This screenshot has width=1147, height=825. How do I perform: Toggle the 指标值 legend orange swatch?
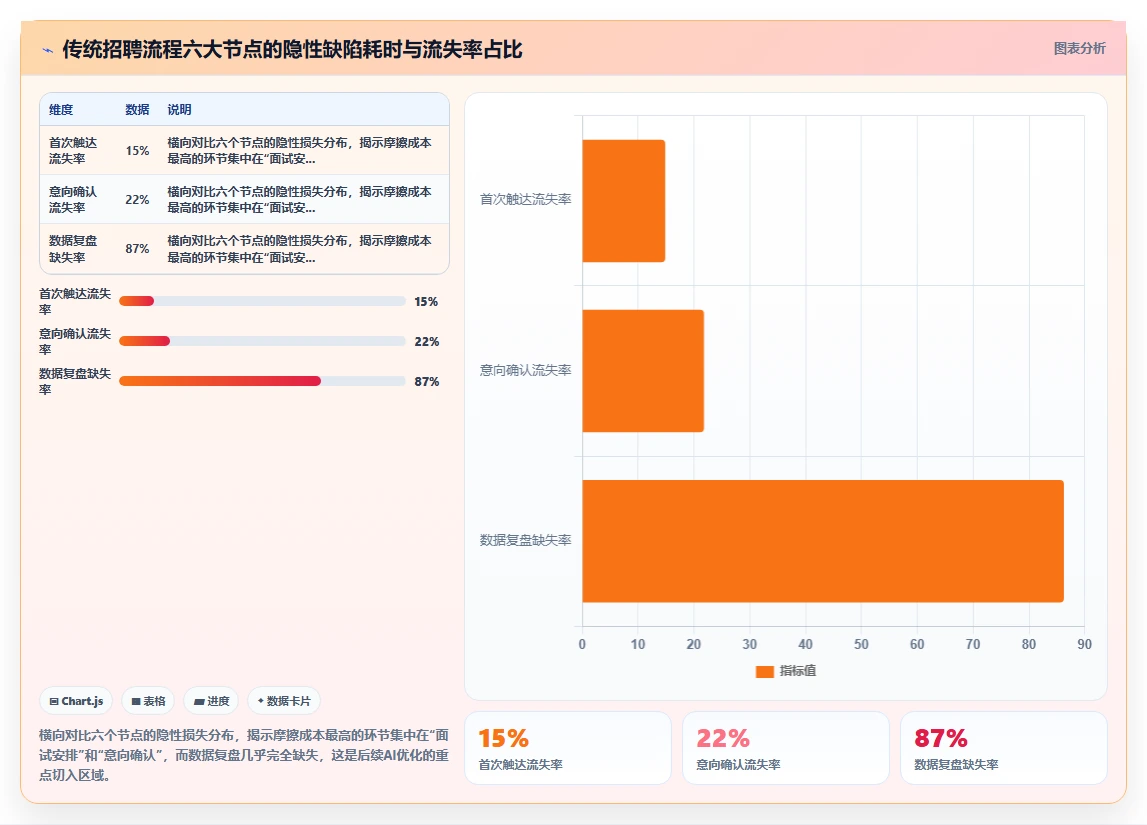pos(764,671)
